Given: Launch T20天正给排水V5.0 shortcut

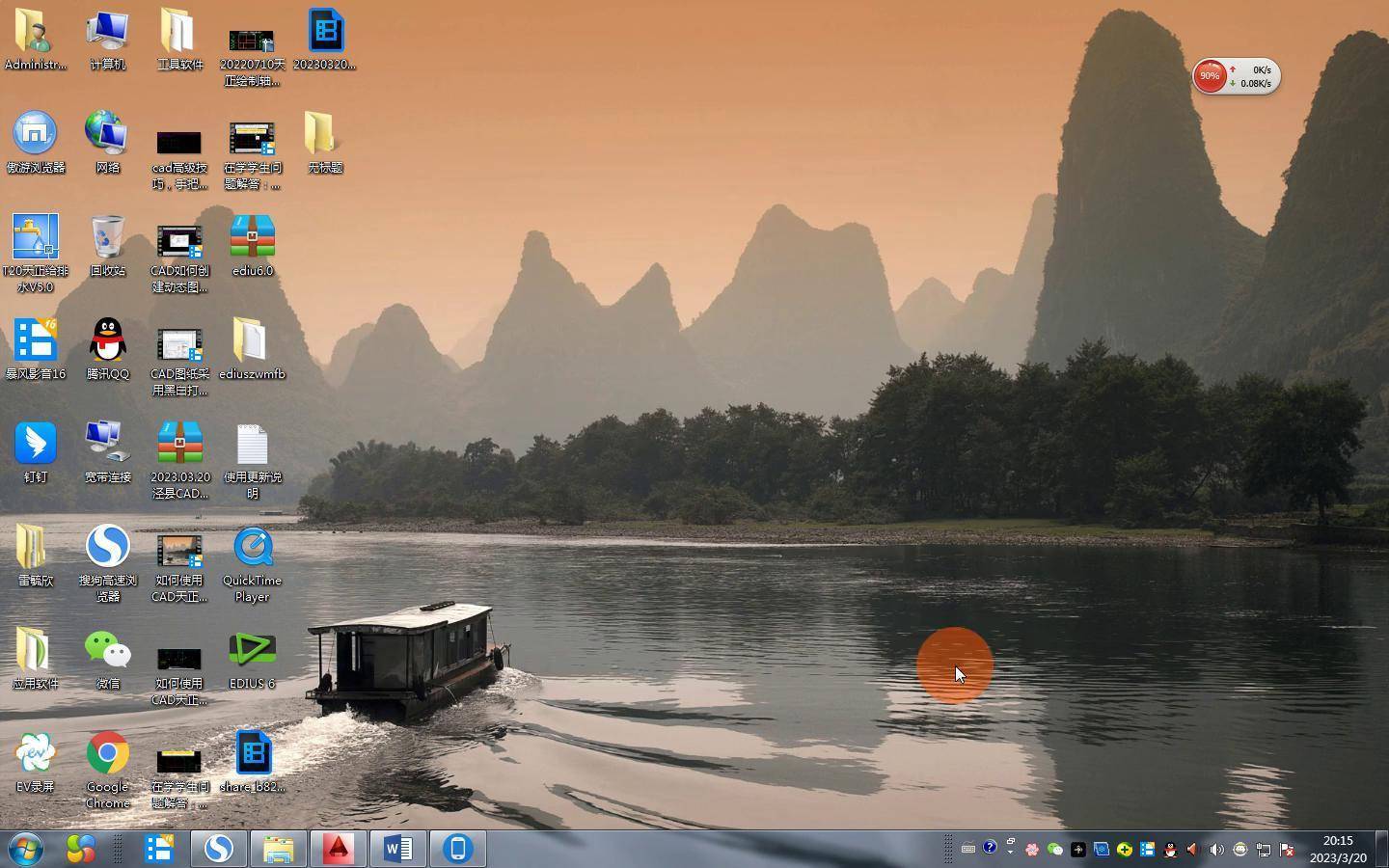Looking at the screenshot, I should 36,255.
